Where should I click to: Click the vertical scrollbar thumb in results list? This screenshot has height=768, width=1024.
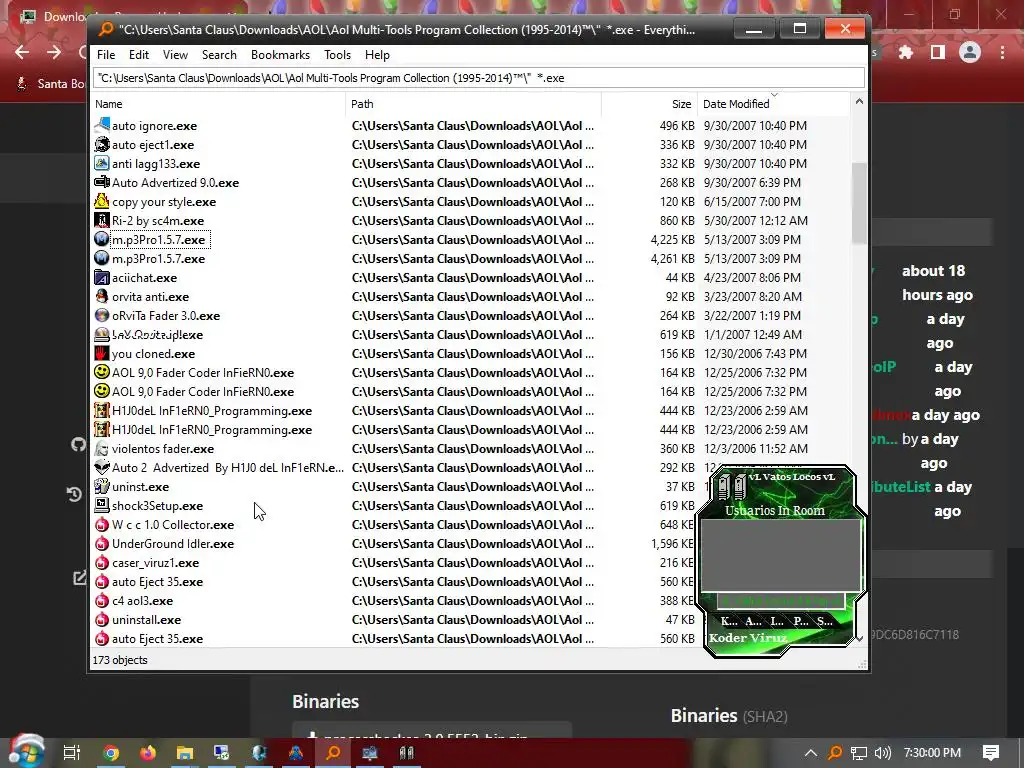pos(859,203)
